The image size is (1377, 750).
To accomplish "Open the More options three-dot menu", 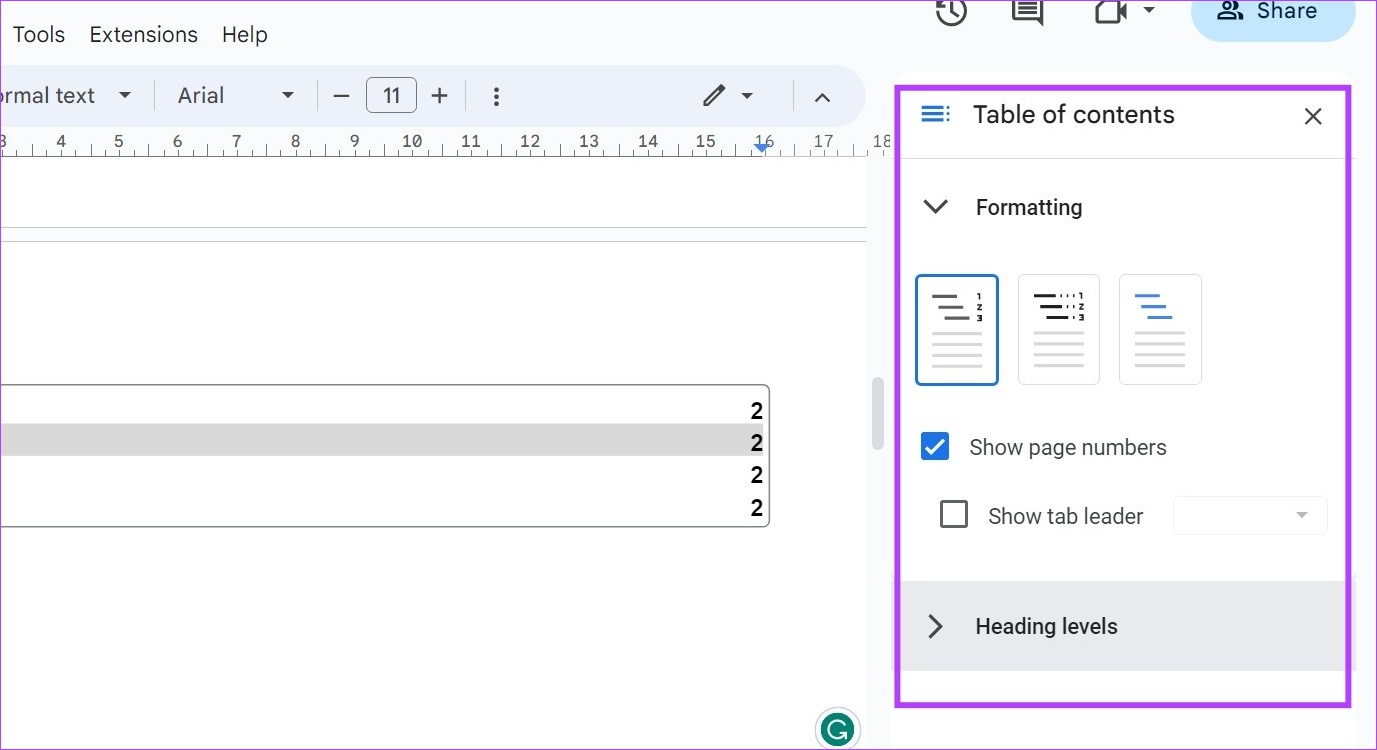I will [x=496, y=96].
